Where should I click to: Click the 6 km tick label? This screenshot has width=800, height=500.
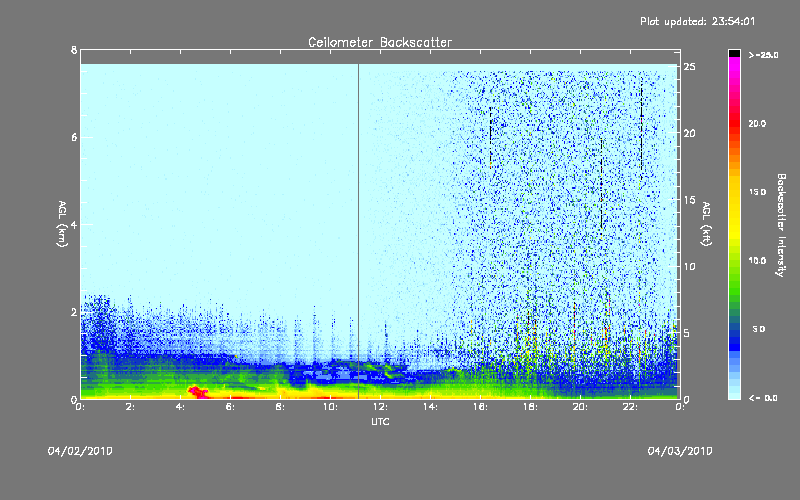(x=74, y=137)
